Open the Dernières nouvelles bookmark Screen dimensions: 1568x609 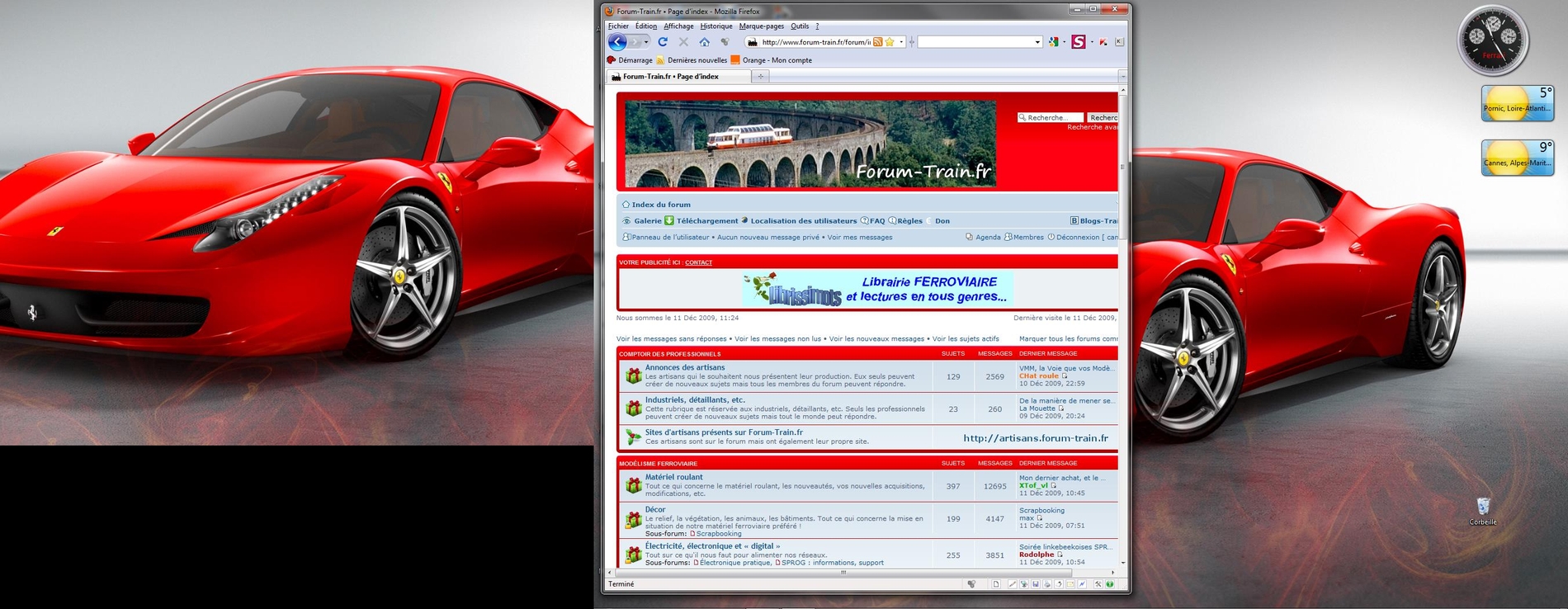[692, 60]
